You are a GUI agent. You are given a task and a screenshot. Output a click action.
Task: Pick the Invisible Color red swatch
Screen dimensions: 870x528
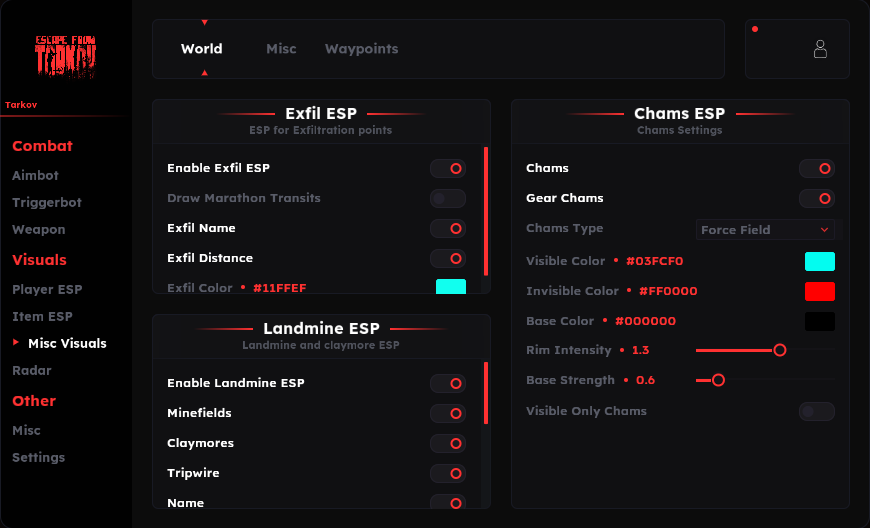click(820, 291)
